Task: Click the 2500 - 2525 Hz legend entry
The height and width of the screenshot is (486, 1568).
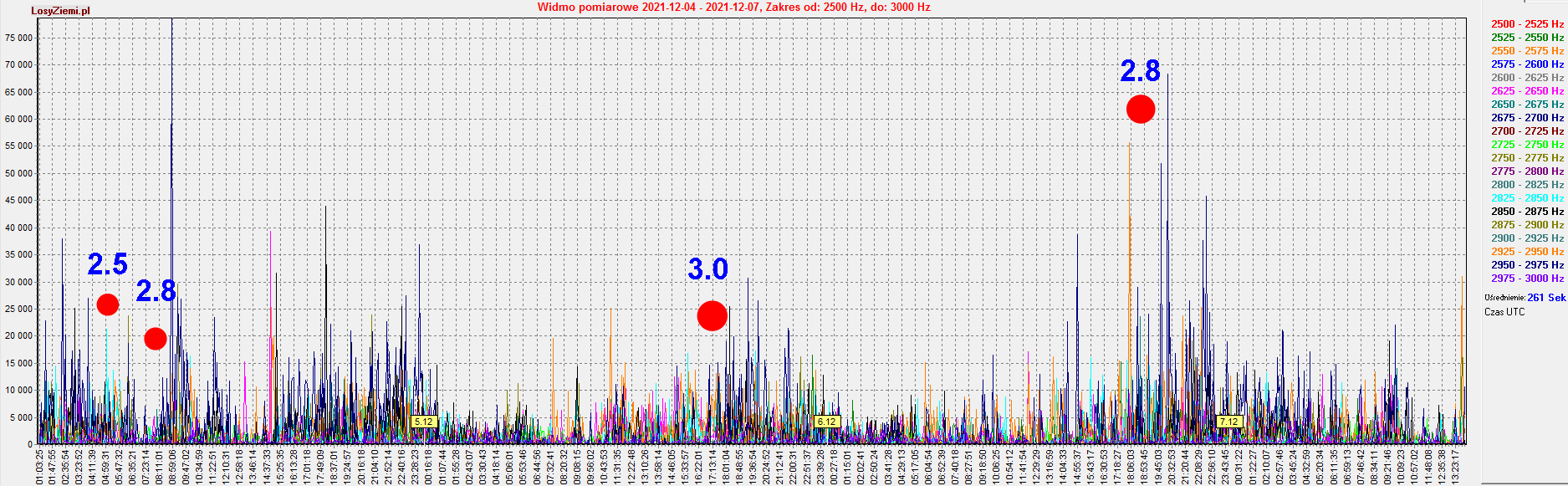Action: 1527,24
